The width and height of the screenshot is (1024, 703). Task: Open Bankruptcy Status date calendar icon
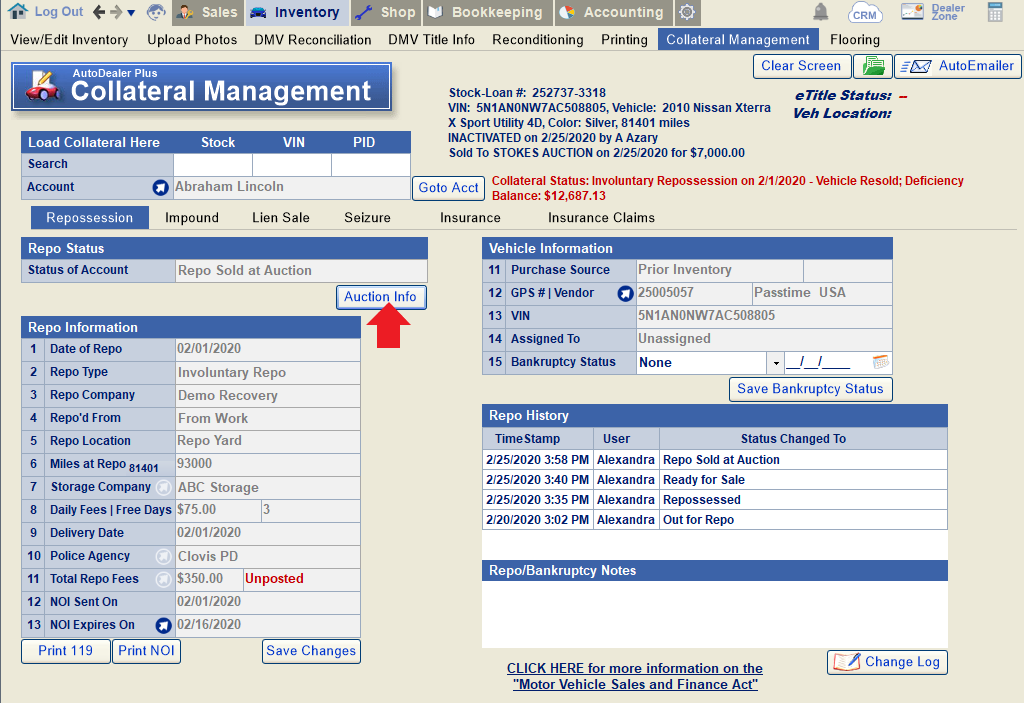point(880,362)
